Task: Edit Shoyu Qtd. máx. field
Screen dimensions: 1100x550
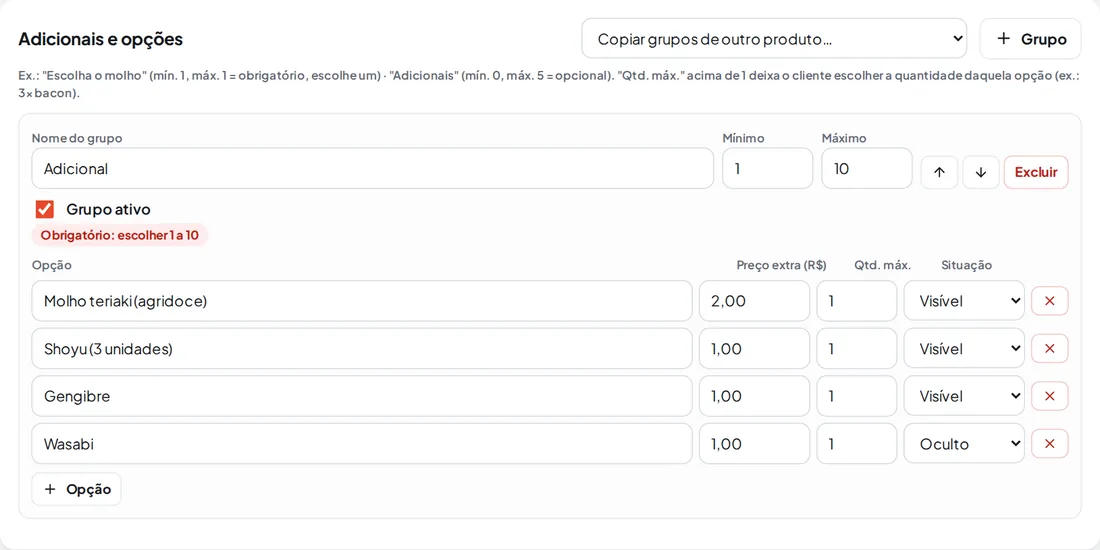Action: [x=857, y=349]
